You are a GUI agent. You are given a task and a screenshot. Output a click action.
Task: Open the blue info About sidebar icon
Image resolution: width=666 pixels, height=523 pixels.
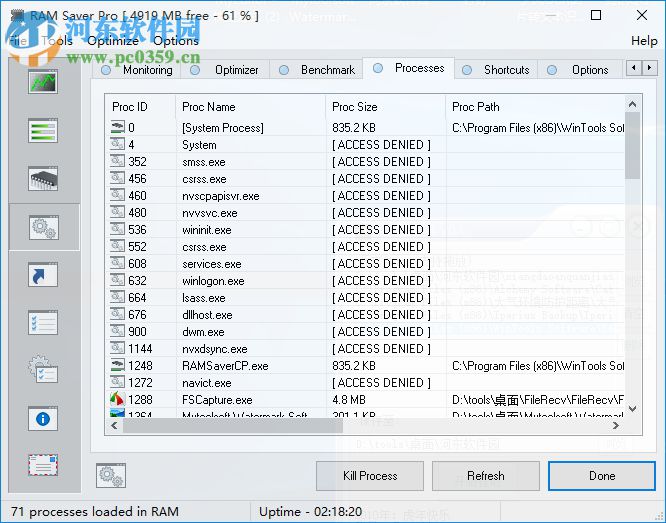[x=43, y=419]
